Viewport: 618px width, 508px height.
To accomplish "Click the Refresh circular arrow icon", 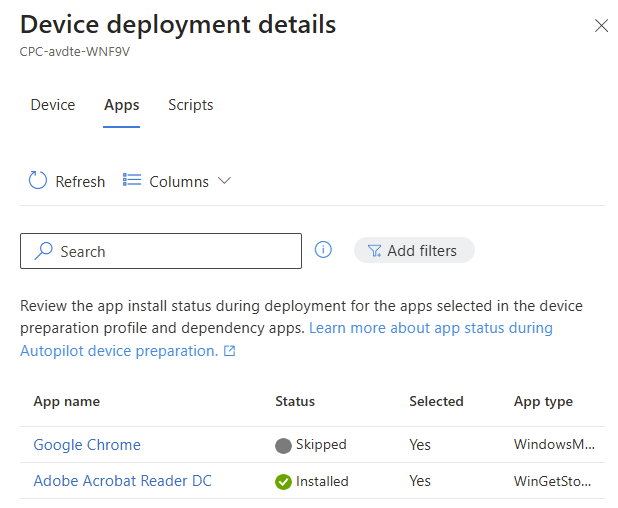I will pyautogui.click(x=38, y=181).
